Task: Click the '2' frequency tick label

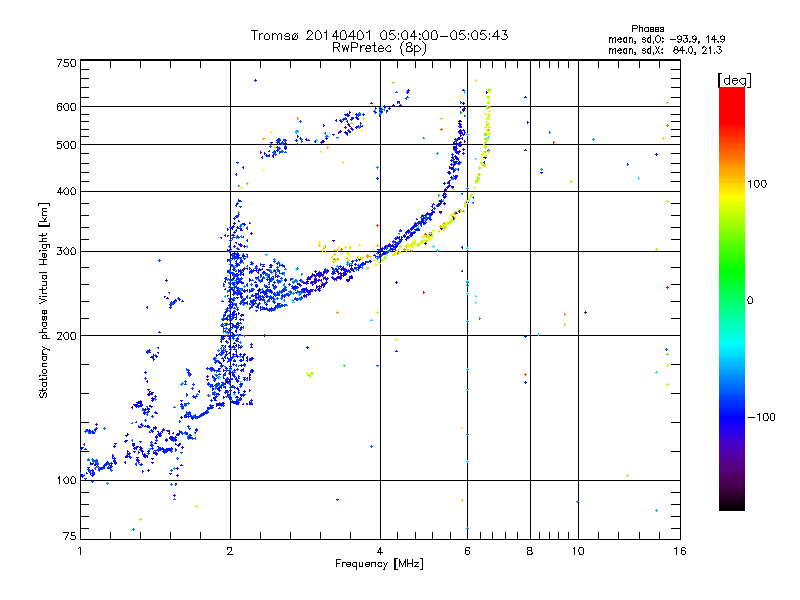Action: [x=230, y=551]
